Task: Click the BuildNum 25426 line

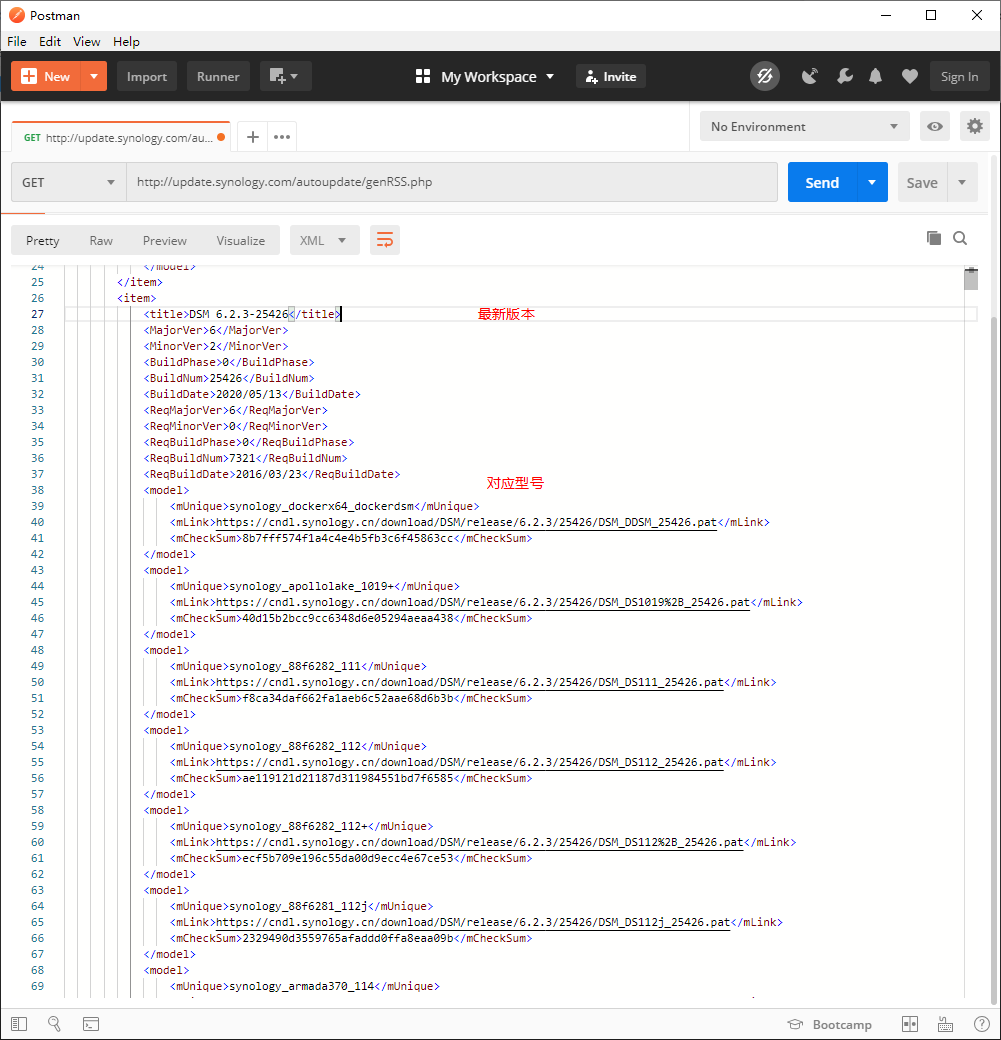Action: [229, 378]
